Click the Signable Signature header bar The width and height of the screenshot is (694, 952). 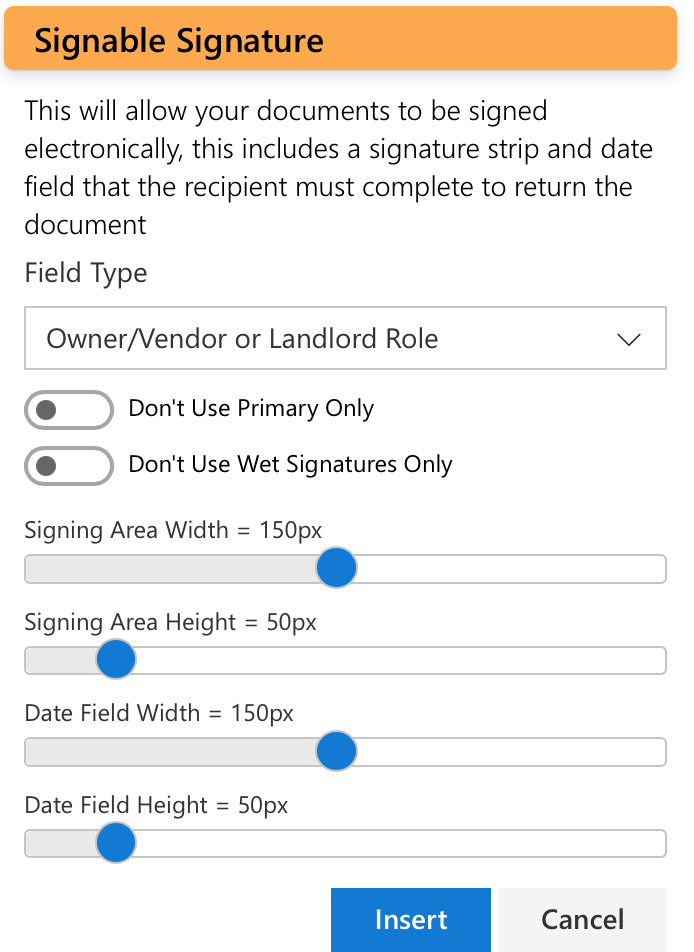coord(340,39)
